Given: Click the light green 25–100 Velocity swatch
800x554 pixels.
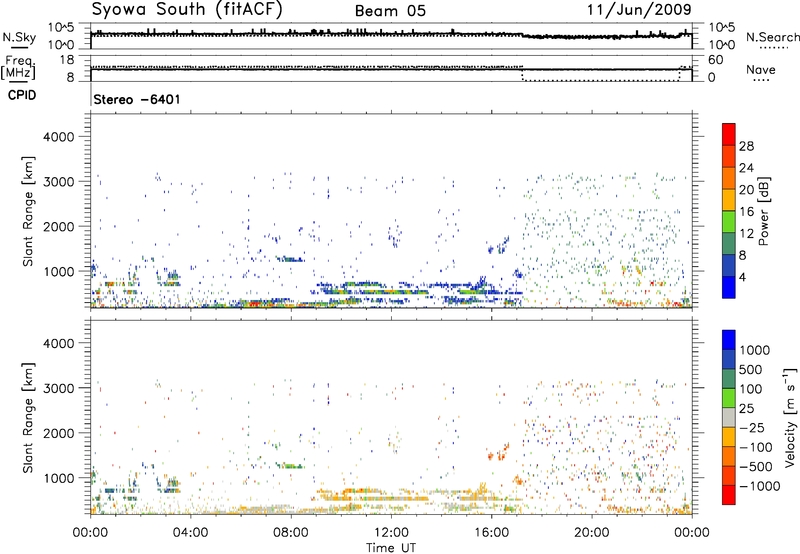Looking at the screenshot, I should 729,398.
